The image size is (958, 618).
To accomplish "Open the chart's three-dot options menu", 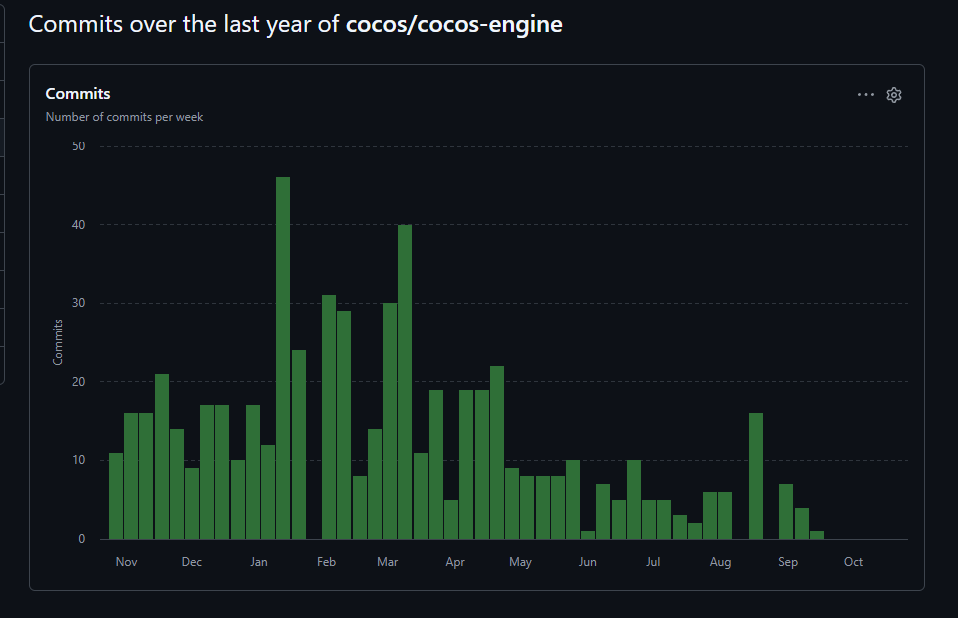I will [866, 95].
